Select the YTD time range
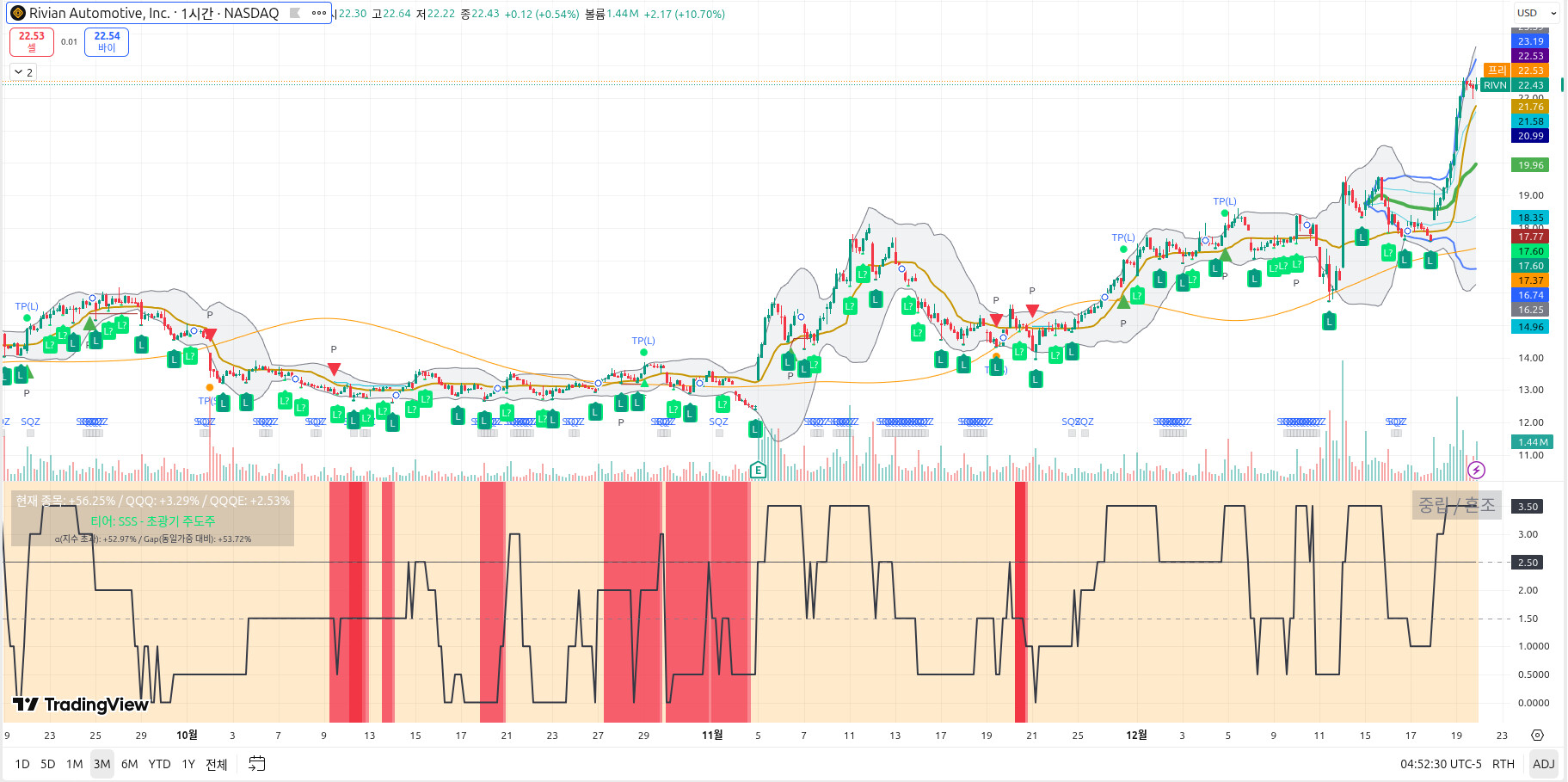 point(159,764)
